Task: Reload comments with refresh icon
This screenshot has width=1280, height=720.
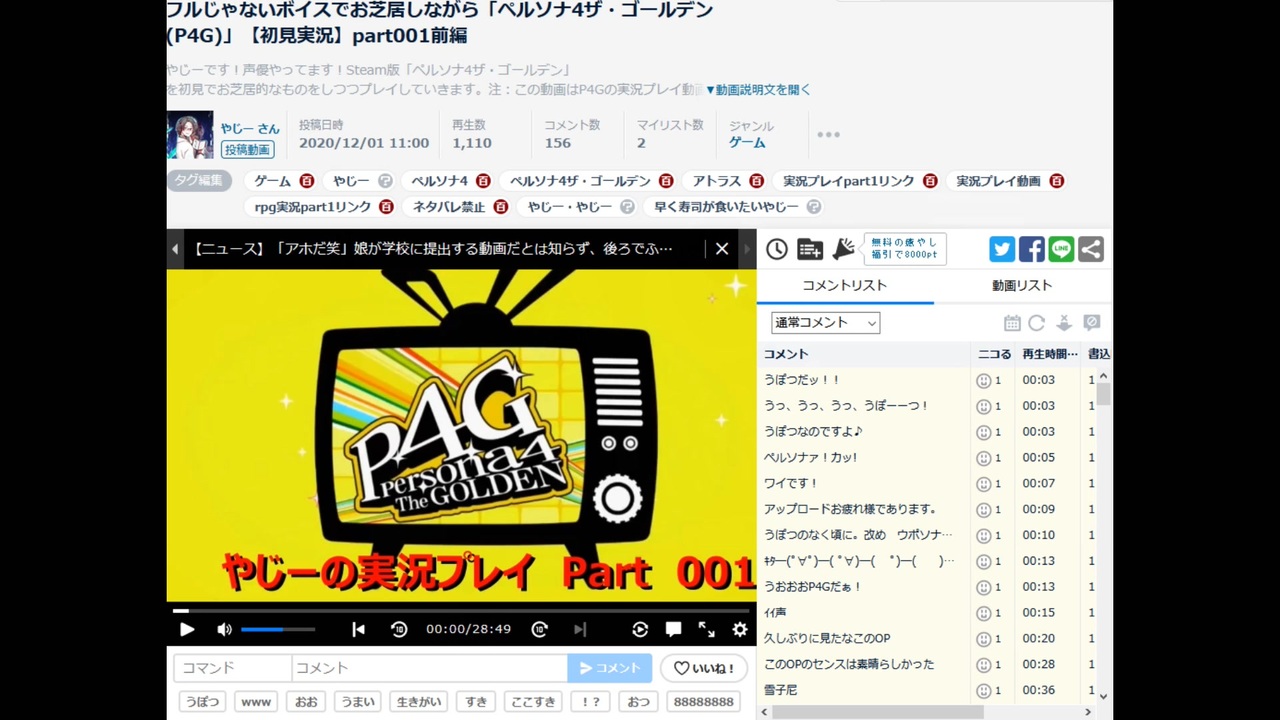Action: [1037, 323]
